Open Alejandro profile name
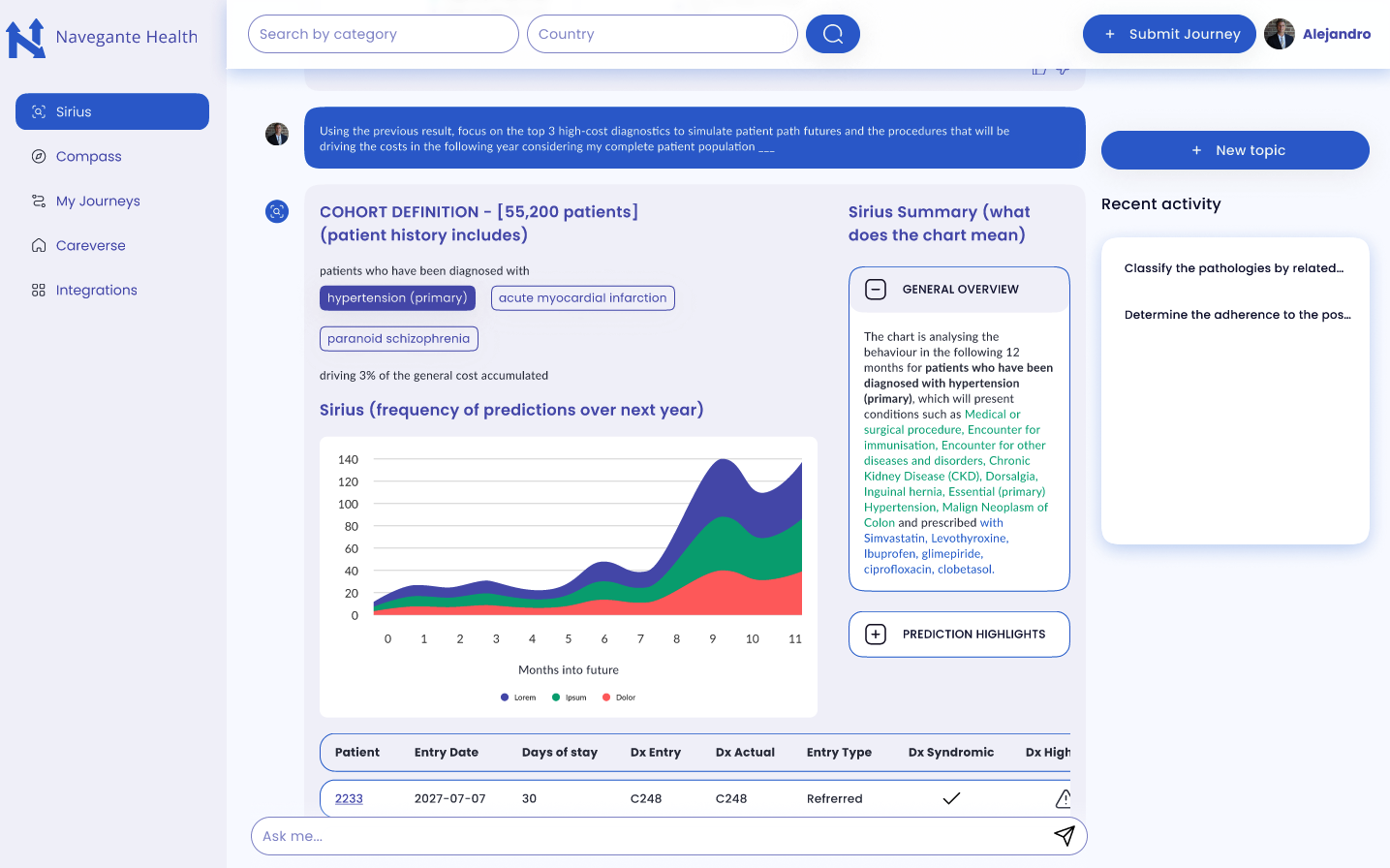 click(1337, 34)
